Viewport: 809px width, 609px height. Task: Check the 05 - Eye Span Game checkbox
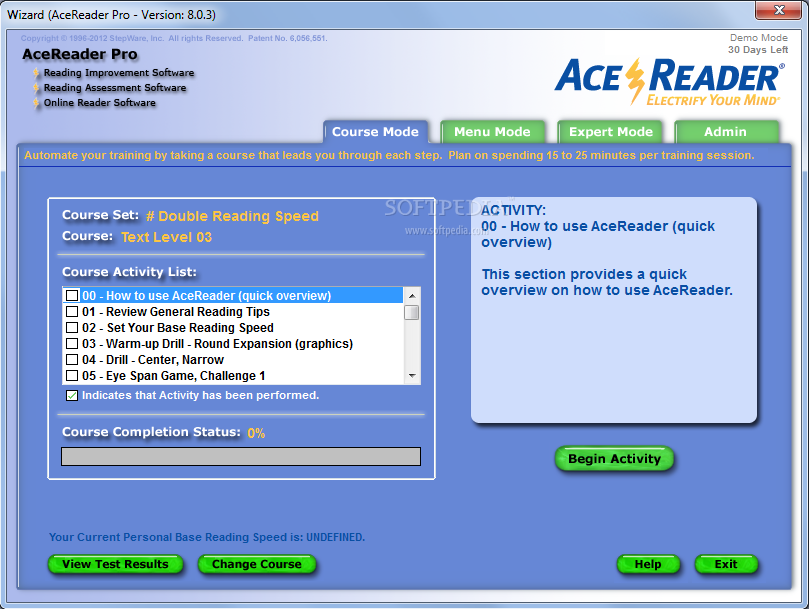coord(72,375)
